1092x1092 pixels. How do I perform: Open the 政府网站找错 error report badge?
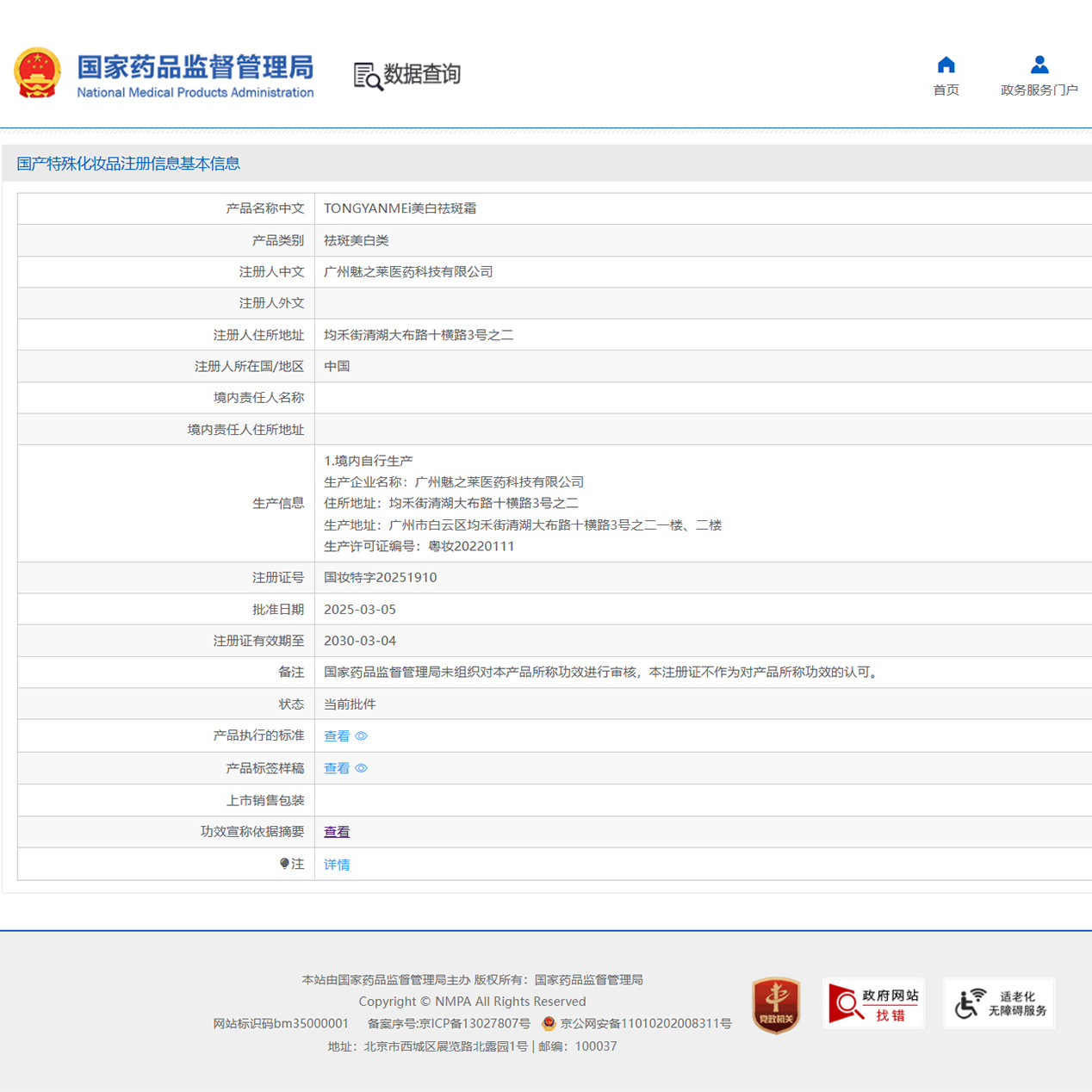pyautogui.click(x=873, y=1004)
